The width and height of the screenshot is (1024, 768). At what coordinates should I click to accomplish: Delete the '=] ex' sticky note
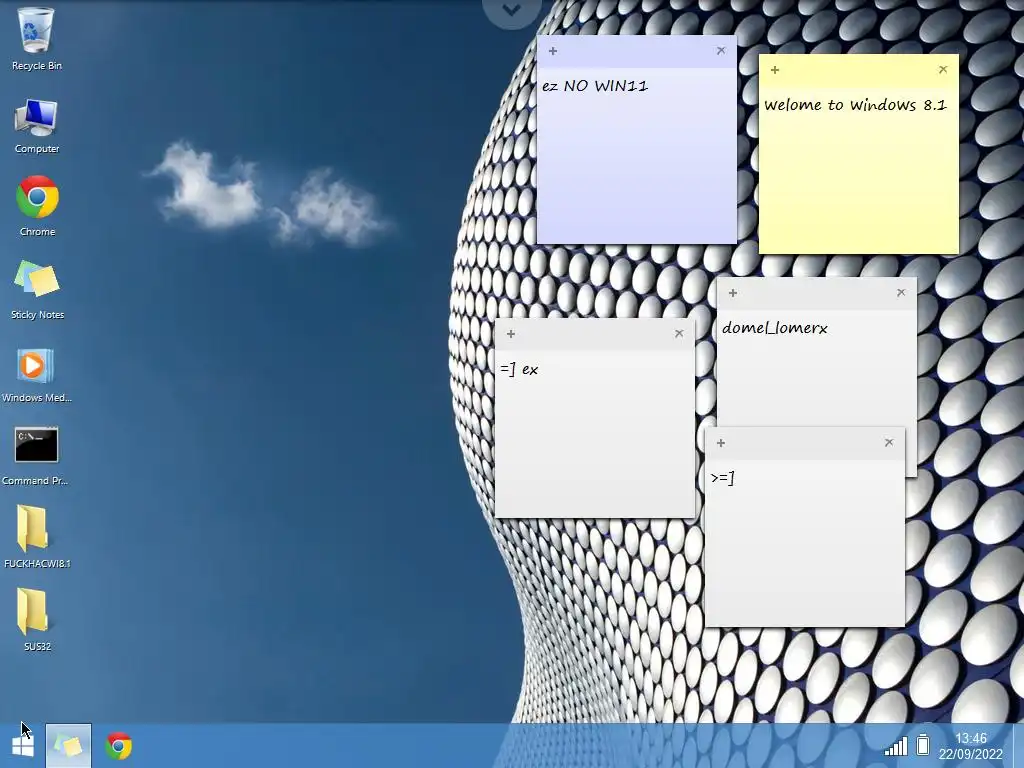pyautogui.click(x=679, y=334)
